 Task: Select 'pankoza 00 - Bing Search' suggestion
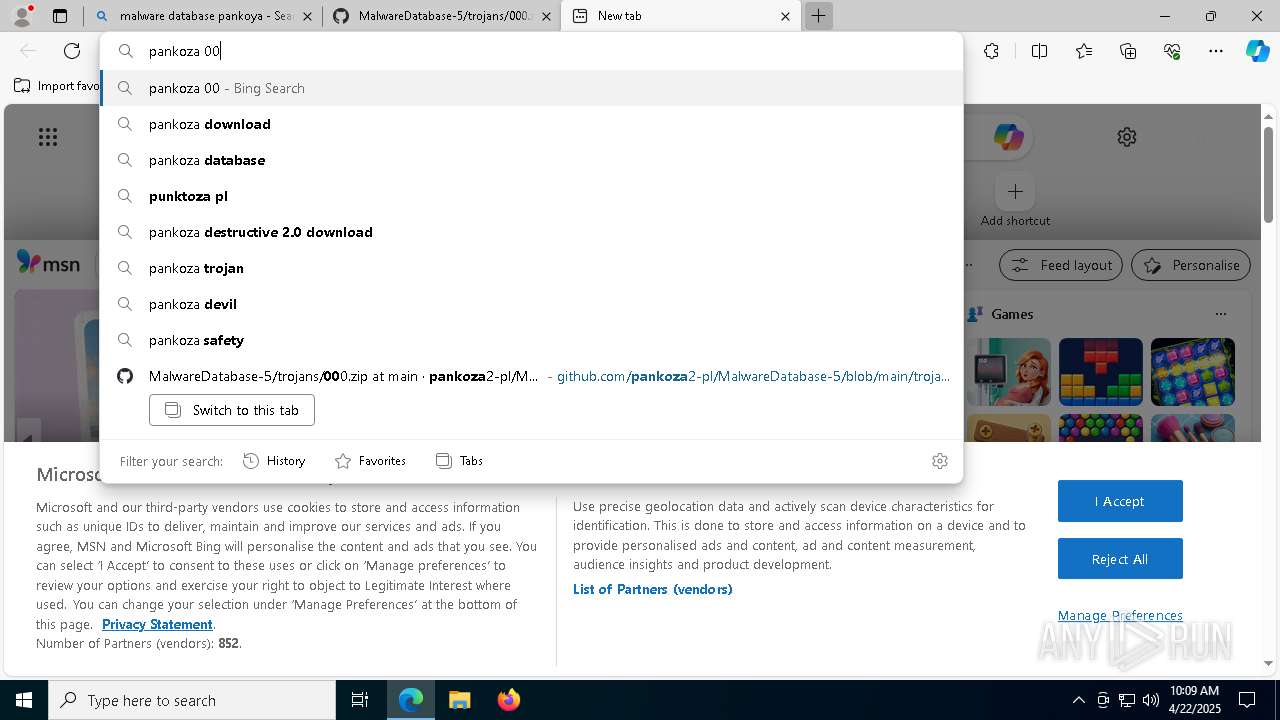coord(532,88)
